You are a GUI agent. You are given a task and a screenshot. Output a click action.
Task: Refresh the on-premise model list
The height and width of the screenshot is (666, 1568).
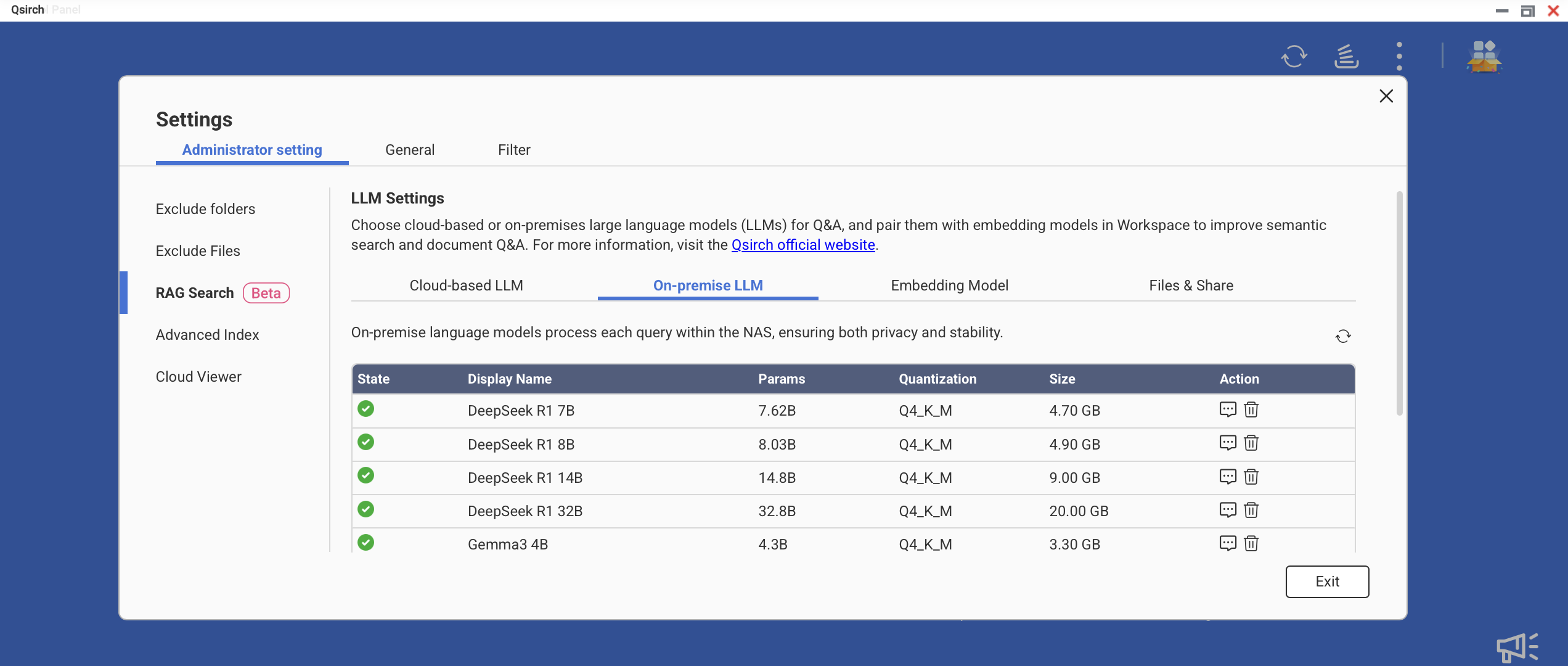1343,336
